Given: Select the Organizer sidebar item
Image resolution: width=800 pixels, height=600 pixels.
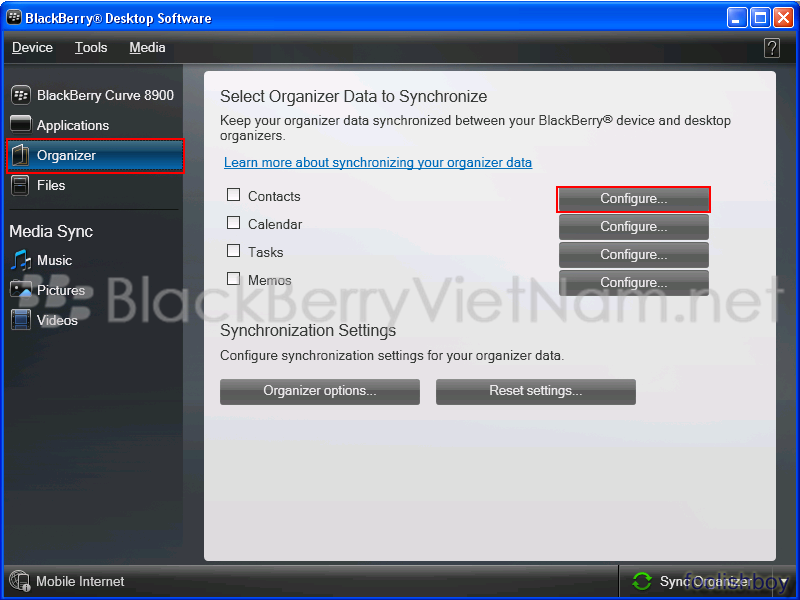Looking at the screenshot, I should pyautogui.click(x=95, y=156).
